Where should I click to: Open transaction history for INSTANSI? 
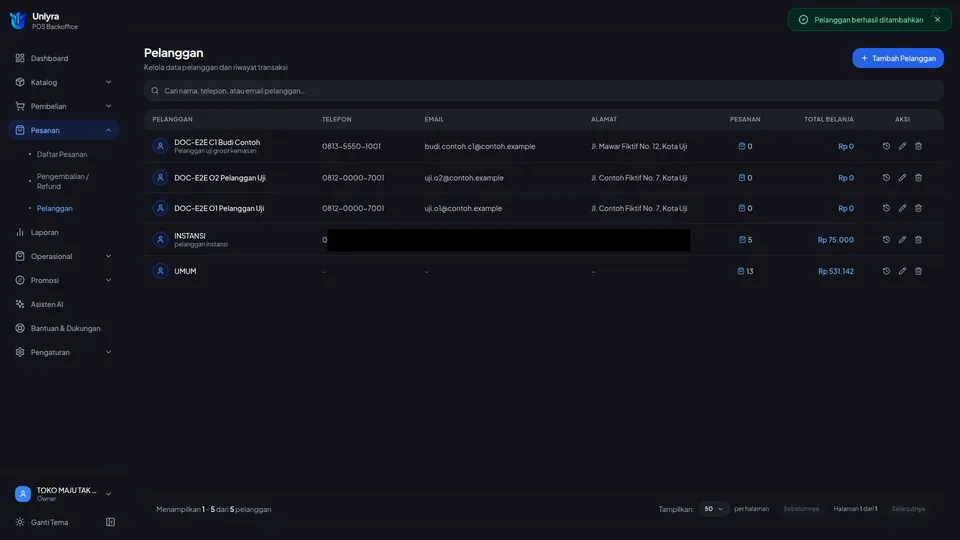tap(886, 239)
